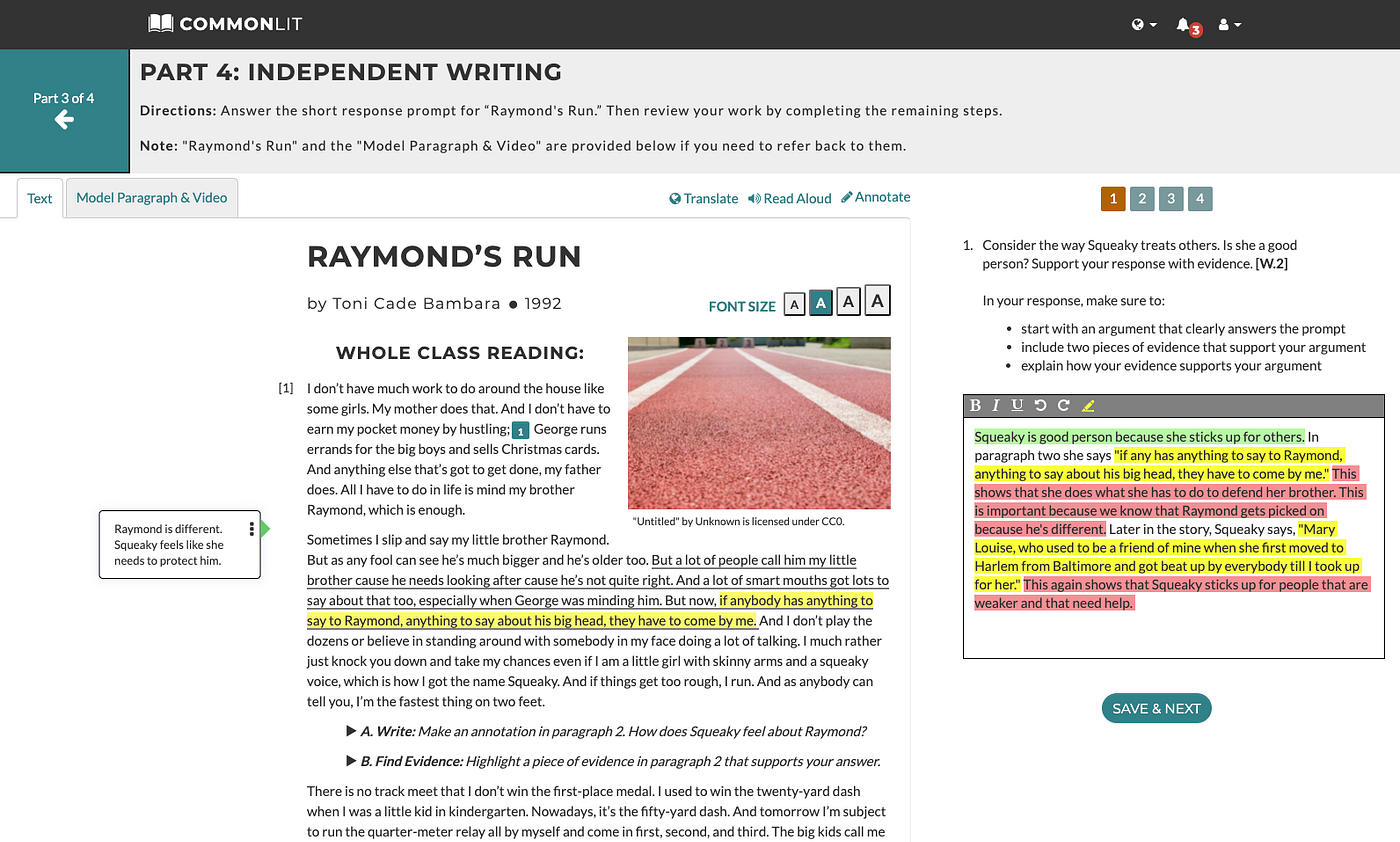Image resolution: width=1400 pixels, height=842 pixels.
Task: Click the paragraph number [1] marker
Action: coord(286,388)
